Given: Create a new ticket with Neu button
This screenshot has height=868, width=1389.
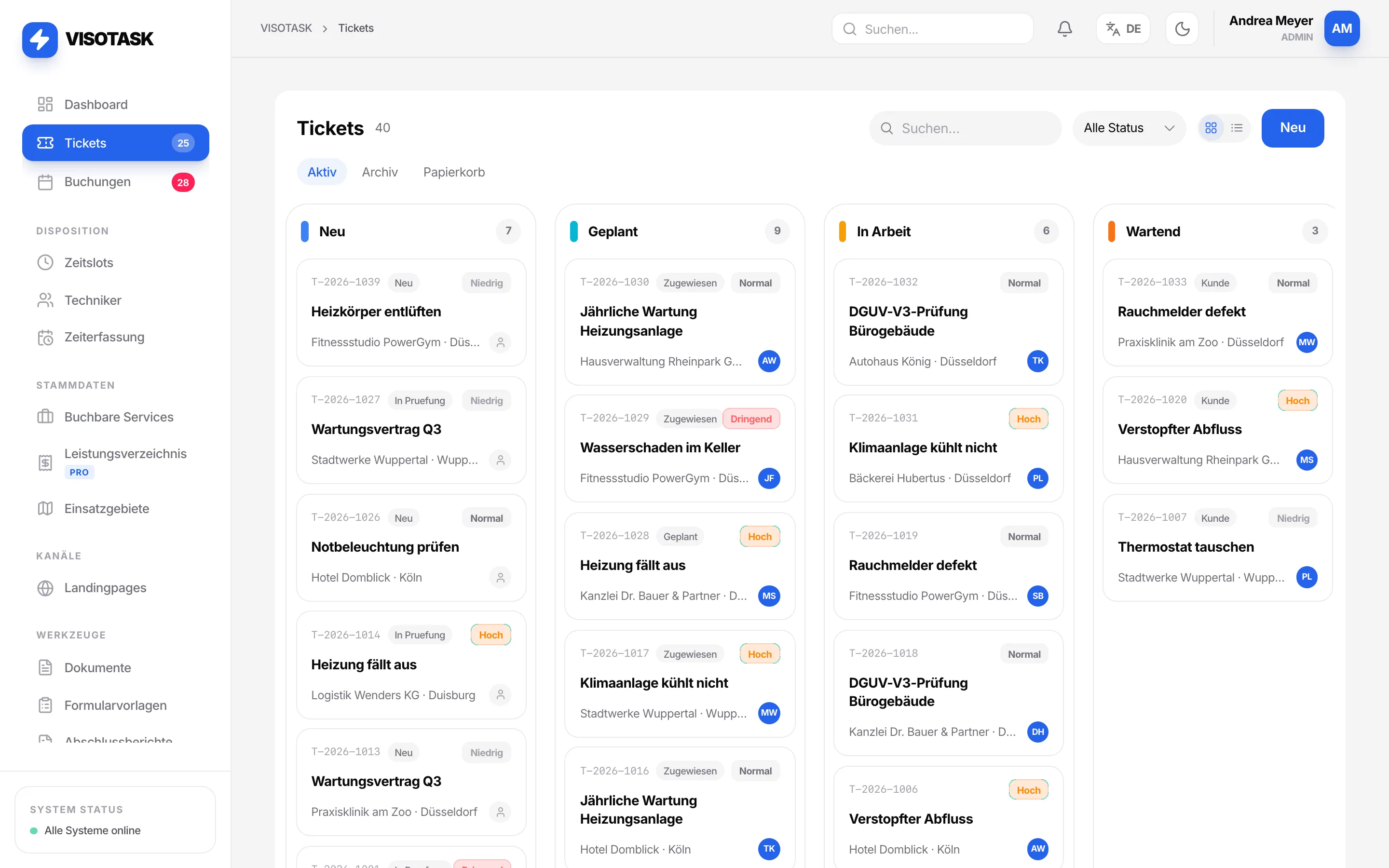Looking at the screenshot, I should tap(1293, 128).
